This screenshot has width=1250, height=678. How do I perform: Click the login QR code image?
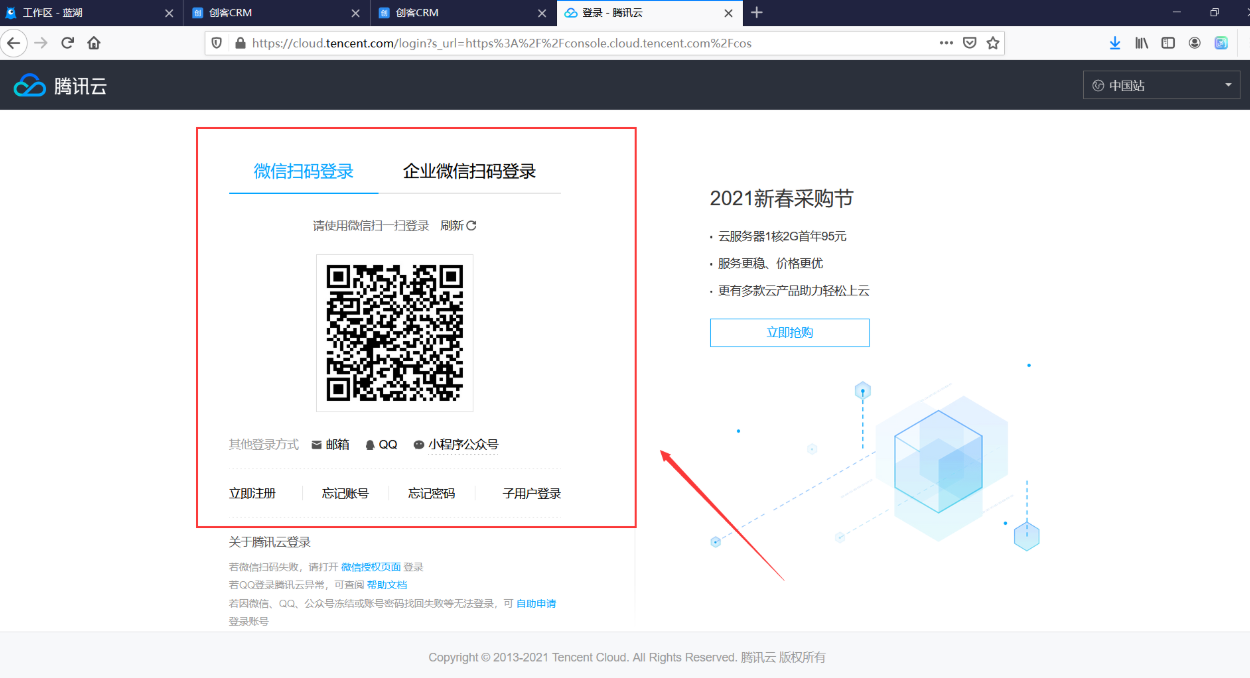(x=395, y=333)
